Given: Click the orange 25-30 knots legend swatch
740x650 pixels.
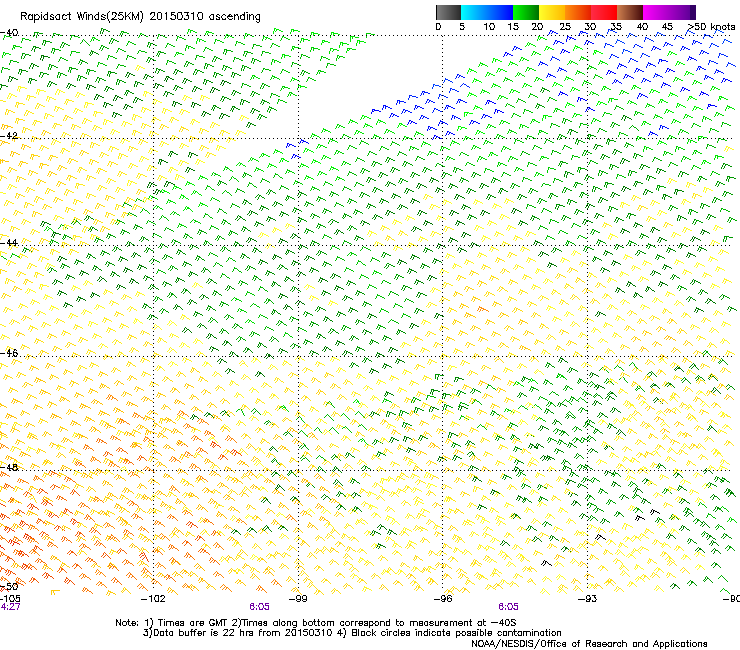Looking at the screenshot, I should click(578, 12).
